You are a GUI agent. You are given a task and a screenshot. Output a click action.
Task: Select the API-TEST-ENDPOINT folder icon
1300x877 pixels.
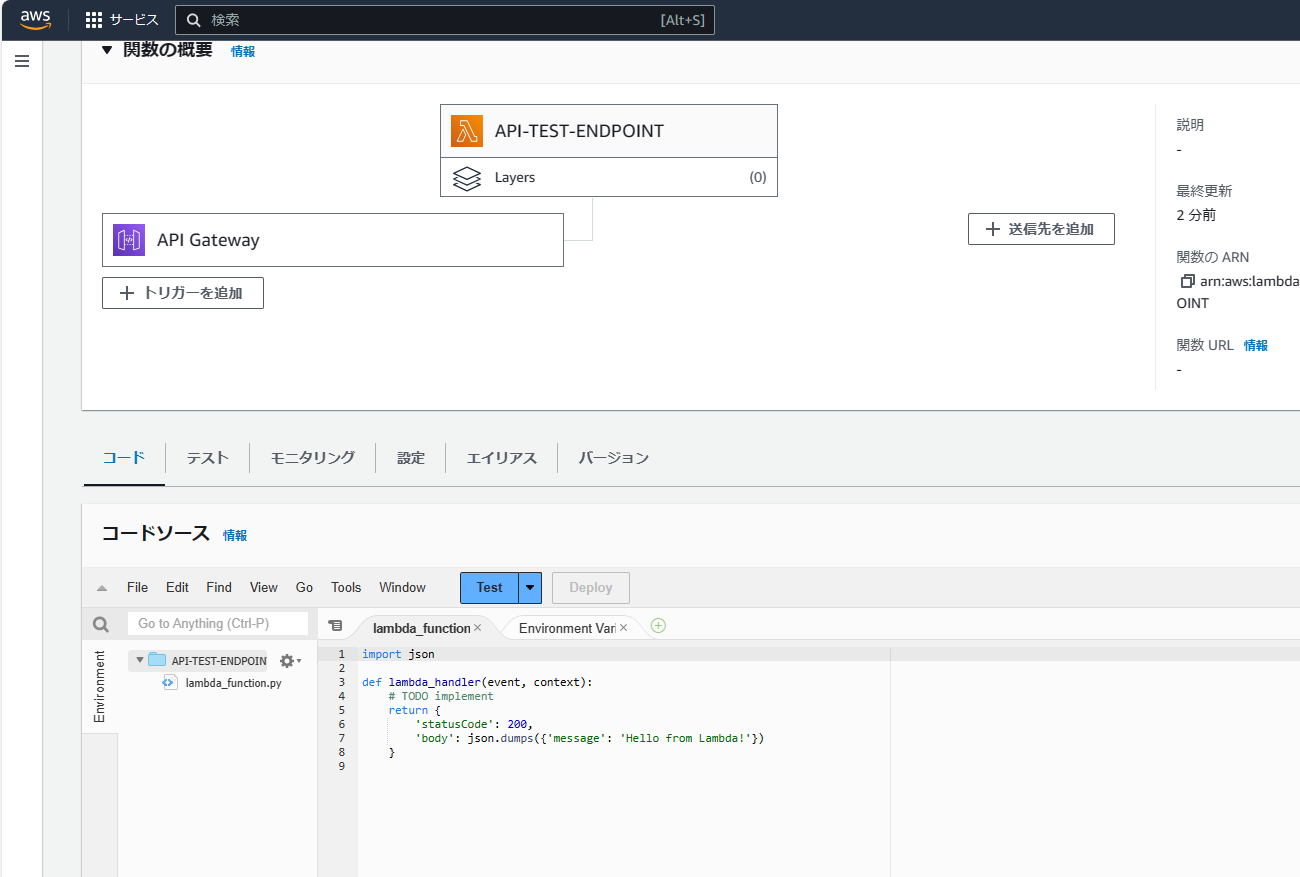pyautogui.click(x=157, y=660)
